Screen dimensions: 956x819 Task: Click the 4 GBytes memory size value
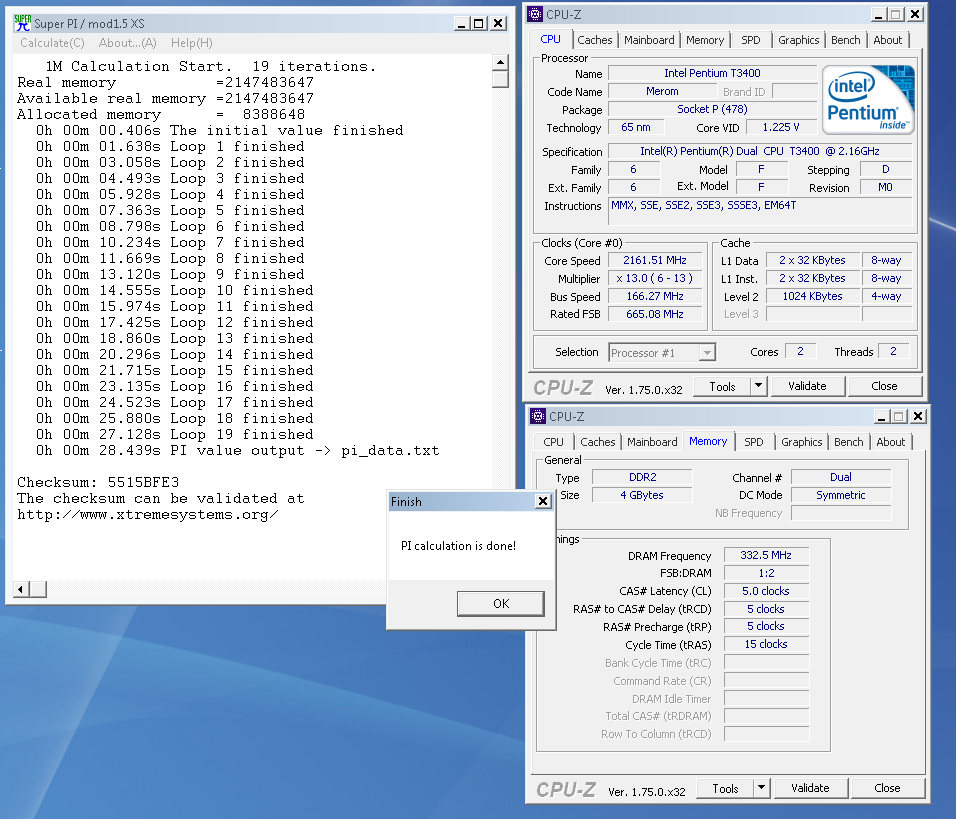(643, 495)
